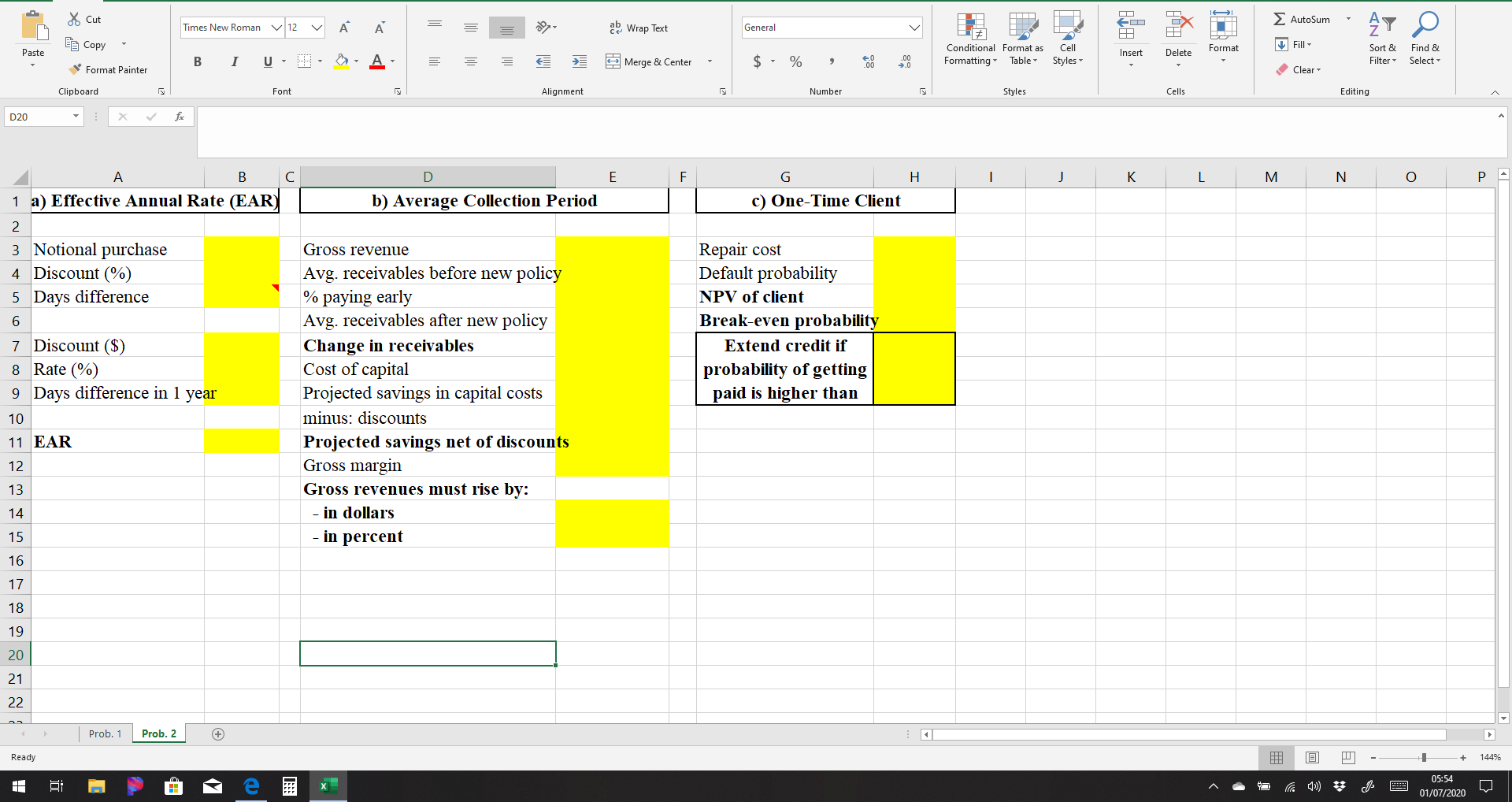
Task: Open the Format cells menu
Action: [1224, 36]
